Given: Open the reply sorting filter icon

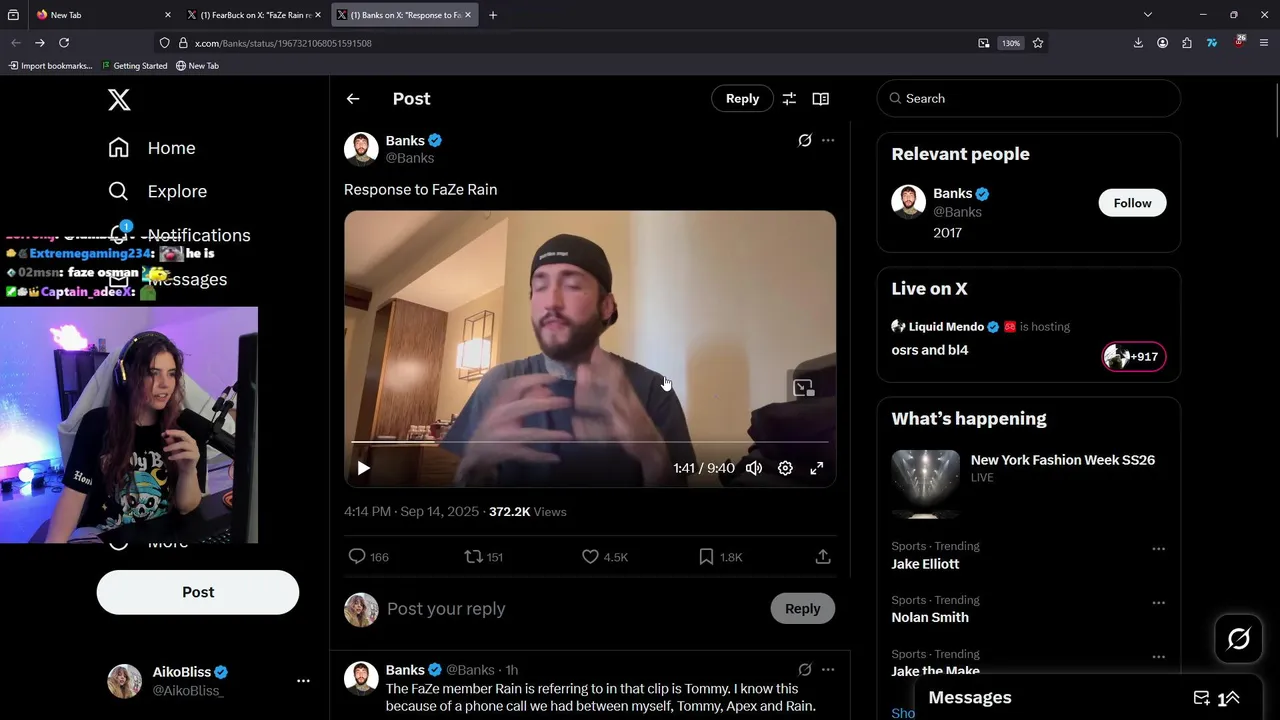Looking at the screenshot, I should [789, 99].
